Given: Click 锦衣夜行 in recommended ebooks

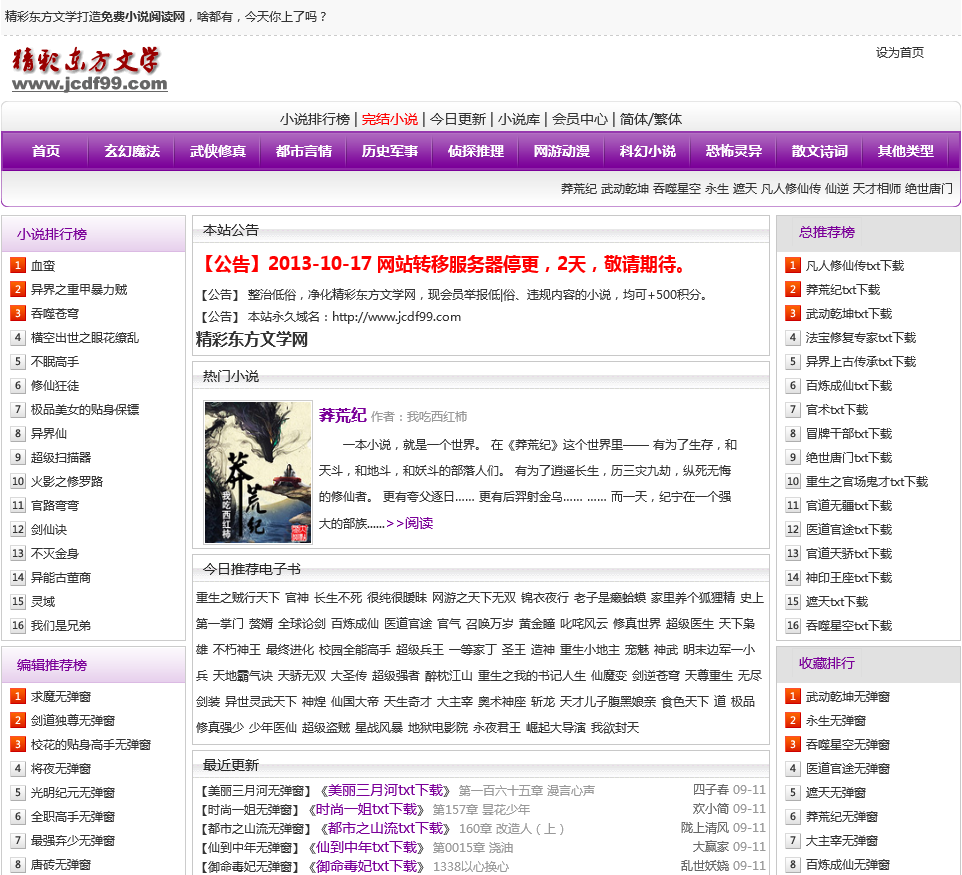Looking at the screenshot, I should (545, 598).
